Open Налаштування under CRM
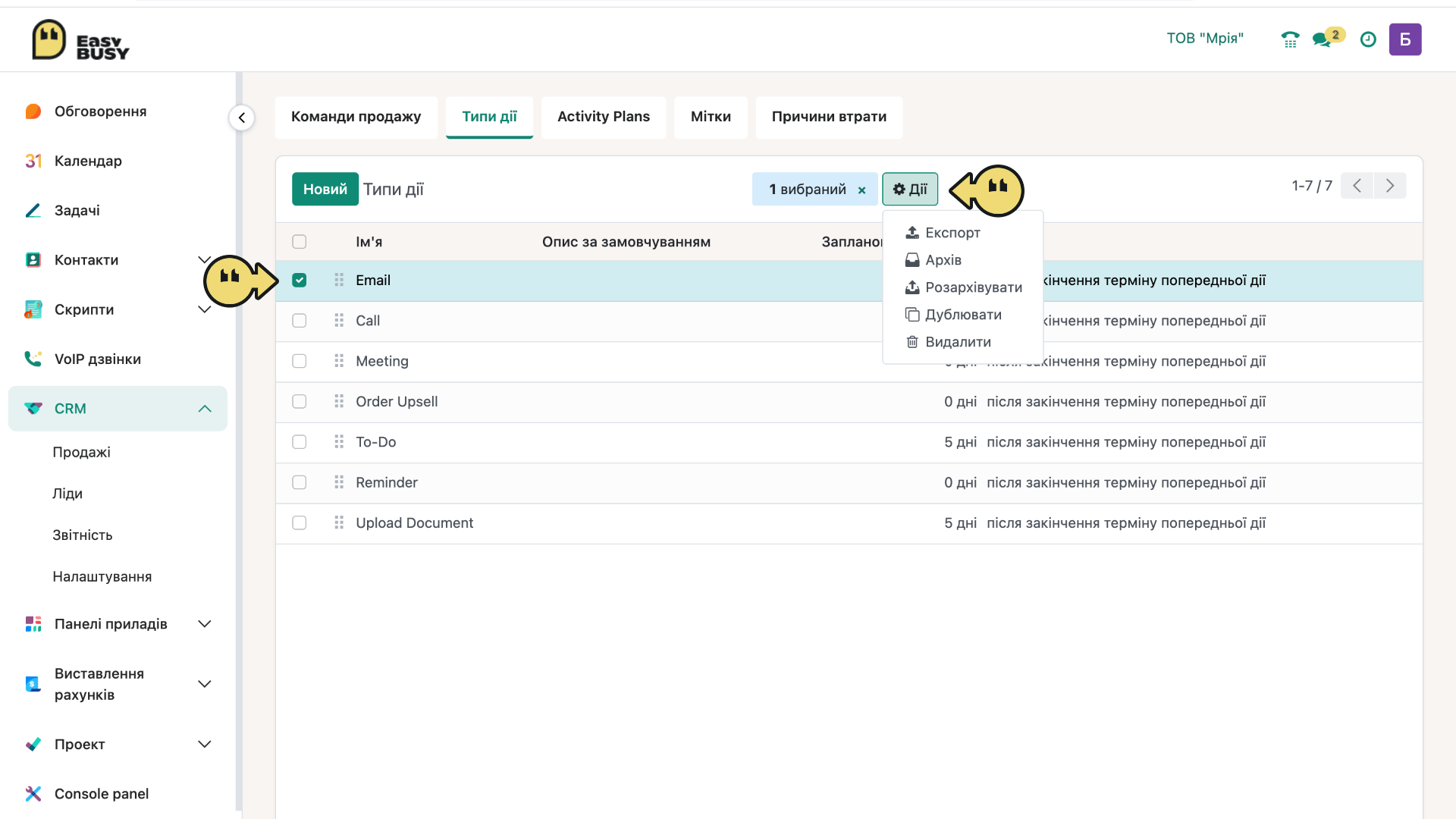 pos(102,577)
